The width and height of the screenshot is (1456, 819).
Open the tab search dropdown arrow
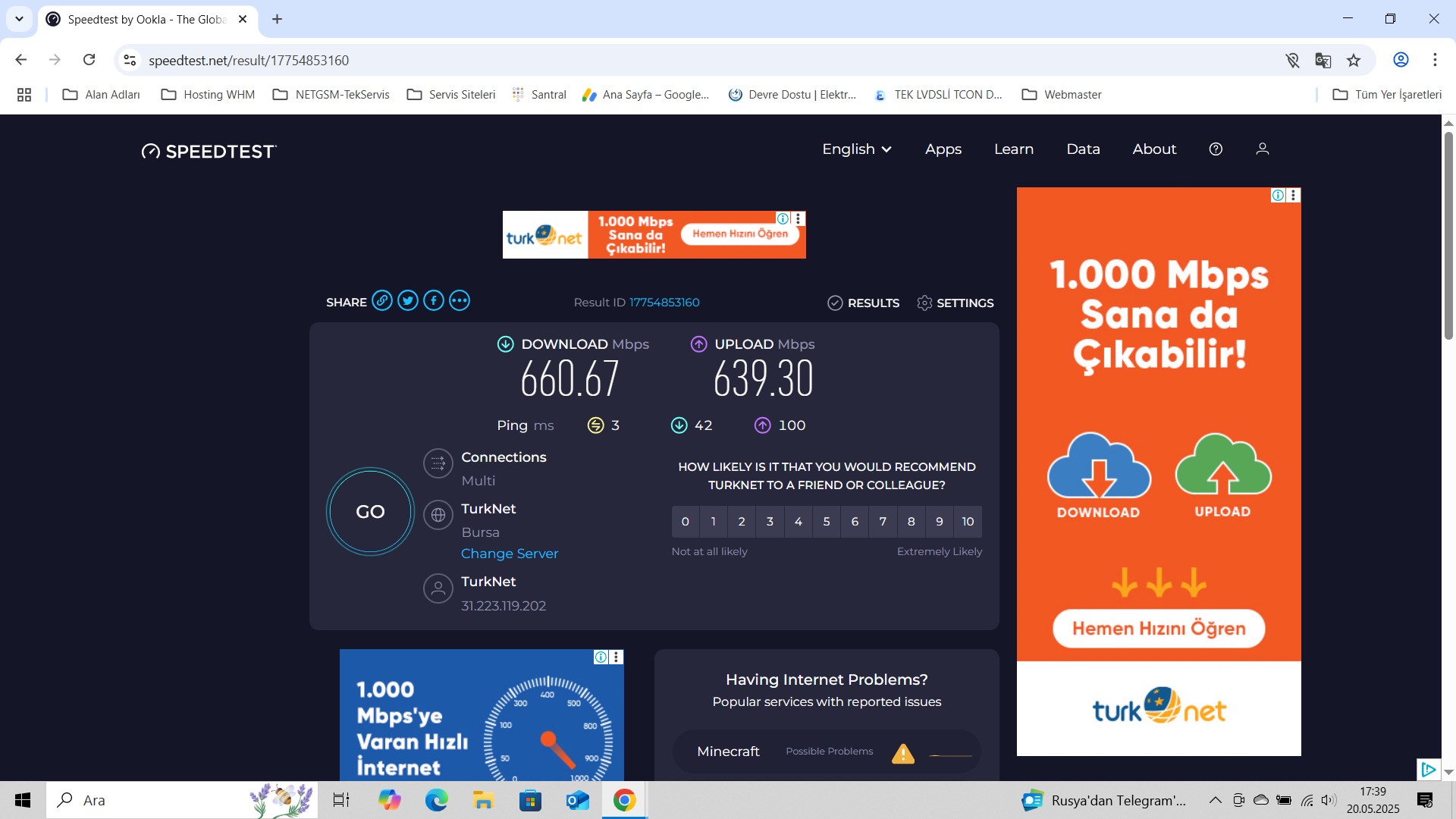click(x=19, y=19)
